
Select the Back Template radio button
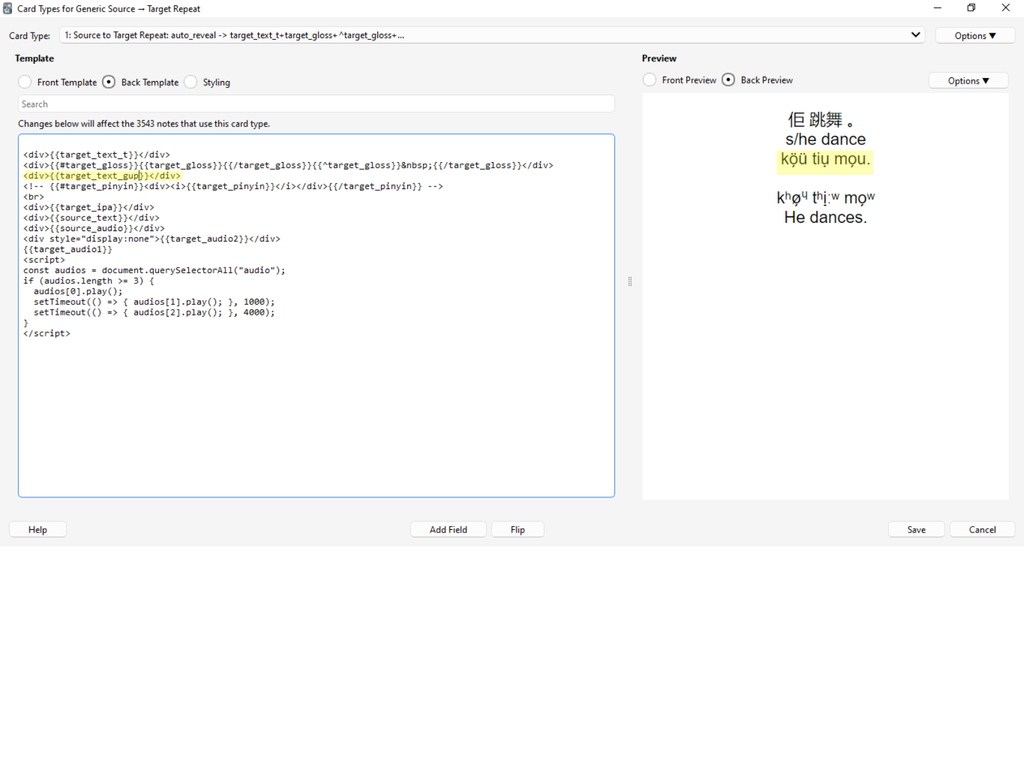(109, 82)
